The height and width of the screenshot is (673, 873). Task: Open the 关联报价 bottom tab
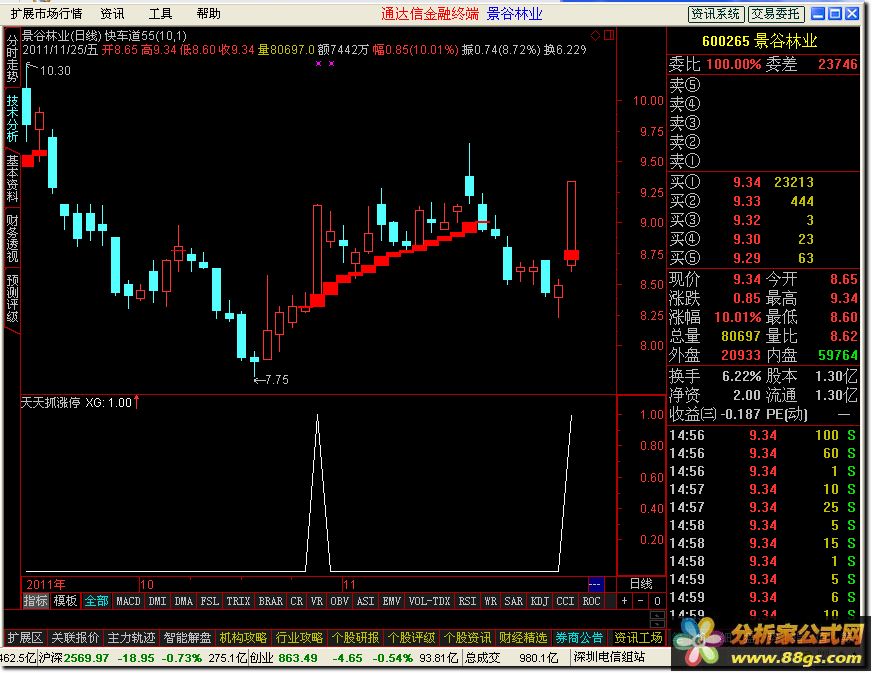[x=76, y=638]
